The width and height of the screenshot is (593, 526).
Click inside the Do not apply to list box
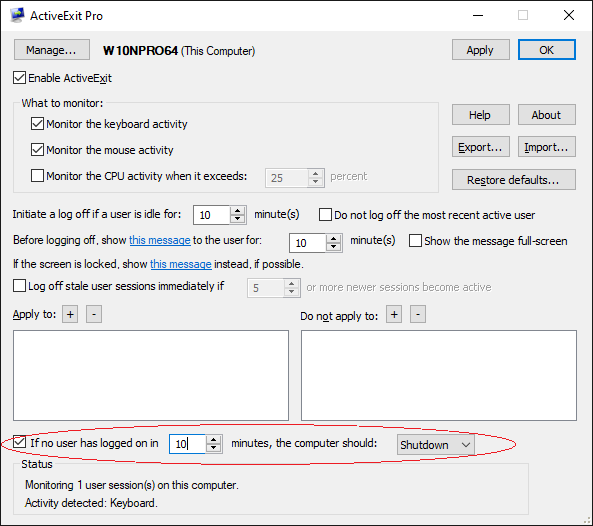[x=439, y=375]
